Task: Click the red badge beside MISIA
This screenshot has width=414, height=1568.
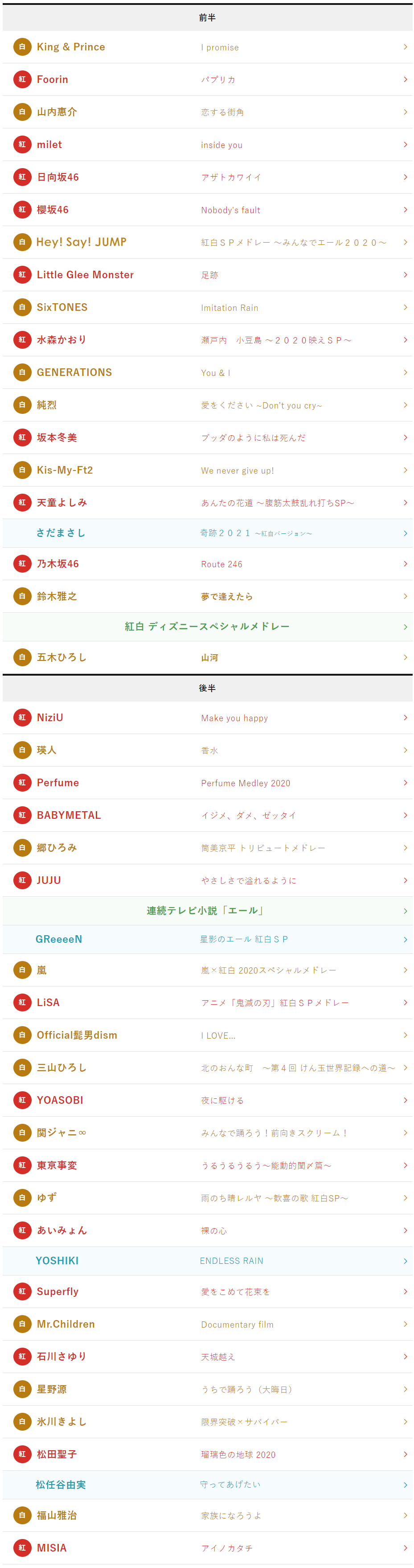Action: 22,1547
